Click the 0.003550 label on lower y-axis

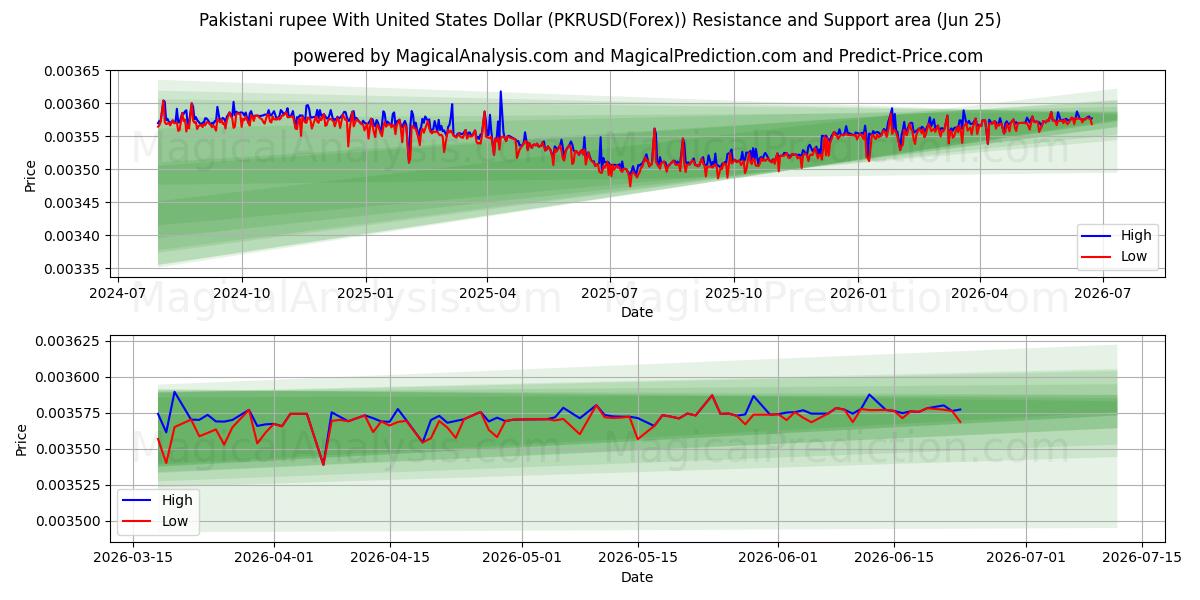[x=68, y=449]
